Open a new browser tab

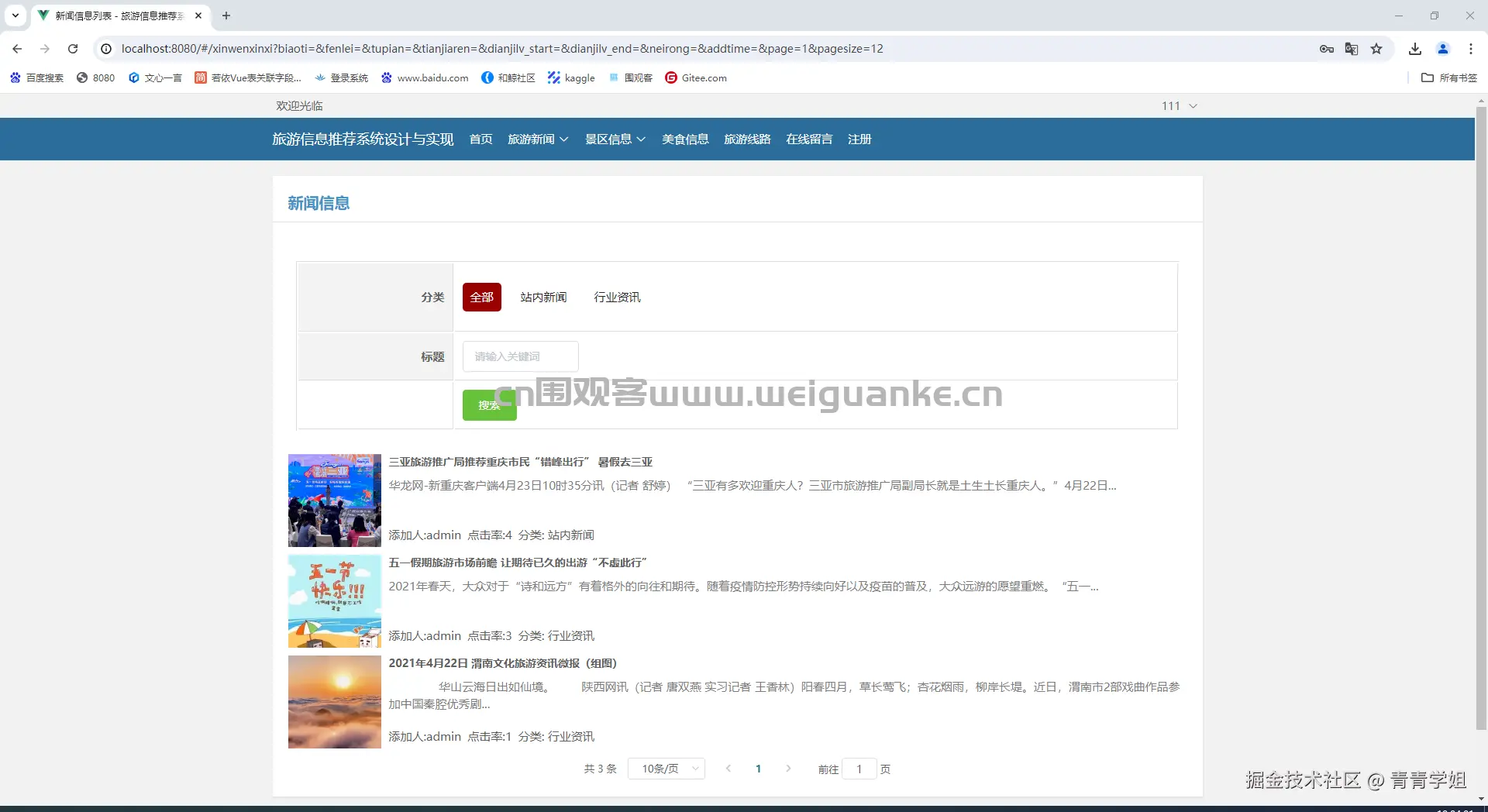tap(226, 15)
